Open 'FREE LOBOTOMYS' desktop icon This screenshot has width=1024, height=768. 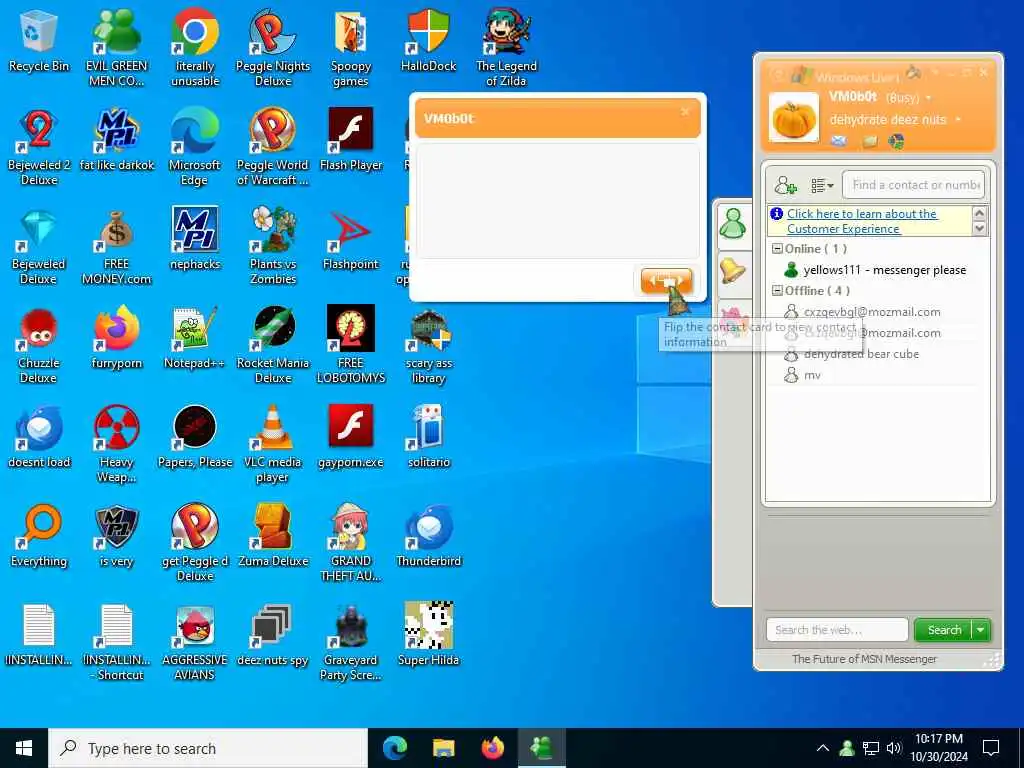pyautogui.click(x=351, y=346)
